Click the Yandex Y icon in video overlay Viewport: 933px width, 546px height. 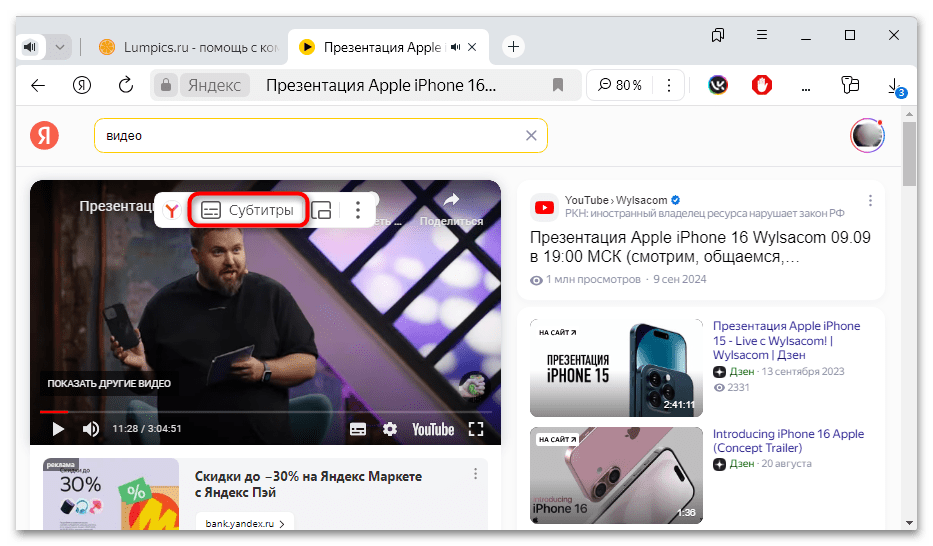point(172,210)
